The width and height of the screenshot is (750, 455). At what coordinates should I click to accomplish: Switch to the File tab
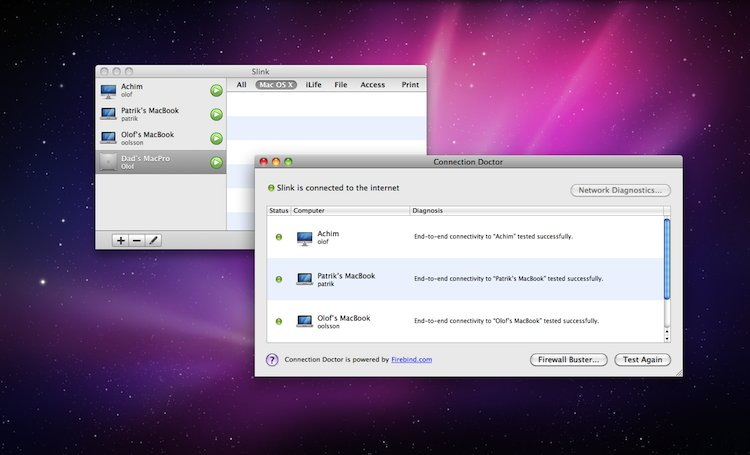click(x=341, y=85)
